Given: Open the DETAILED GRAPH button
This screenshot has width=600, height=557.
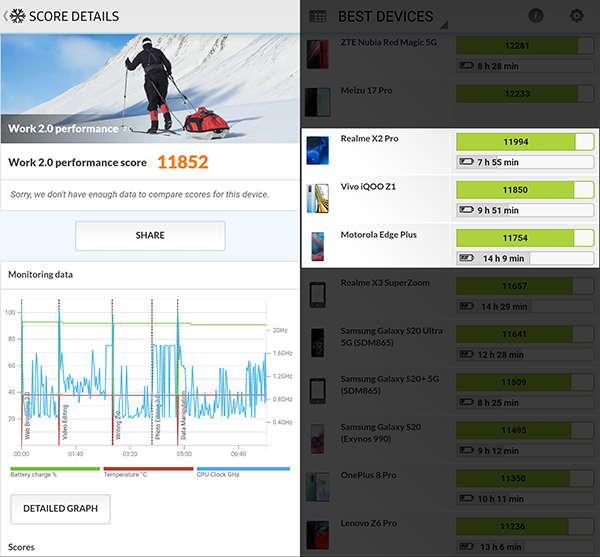Looking at the screenshot, I should (60, 509).
